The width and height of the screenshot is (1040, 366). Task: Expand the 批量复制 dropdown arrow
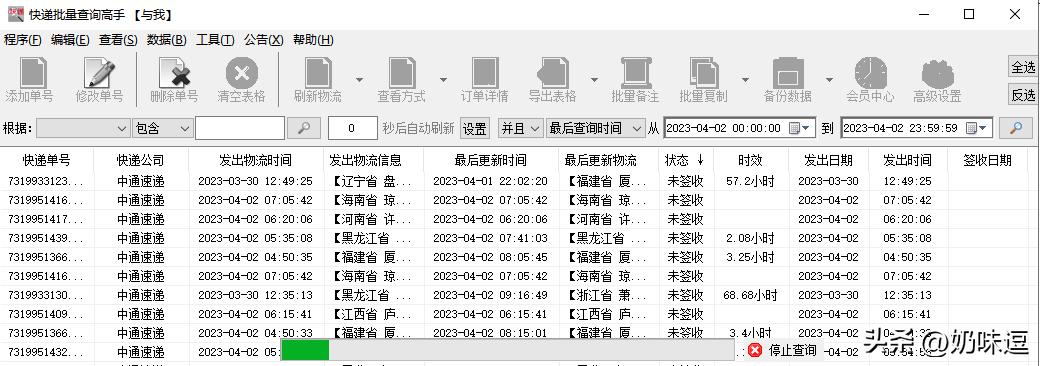(x=746, y=80)
